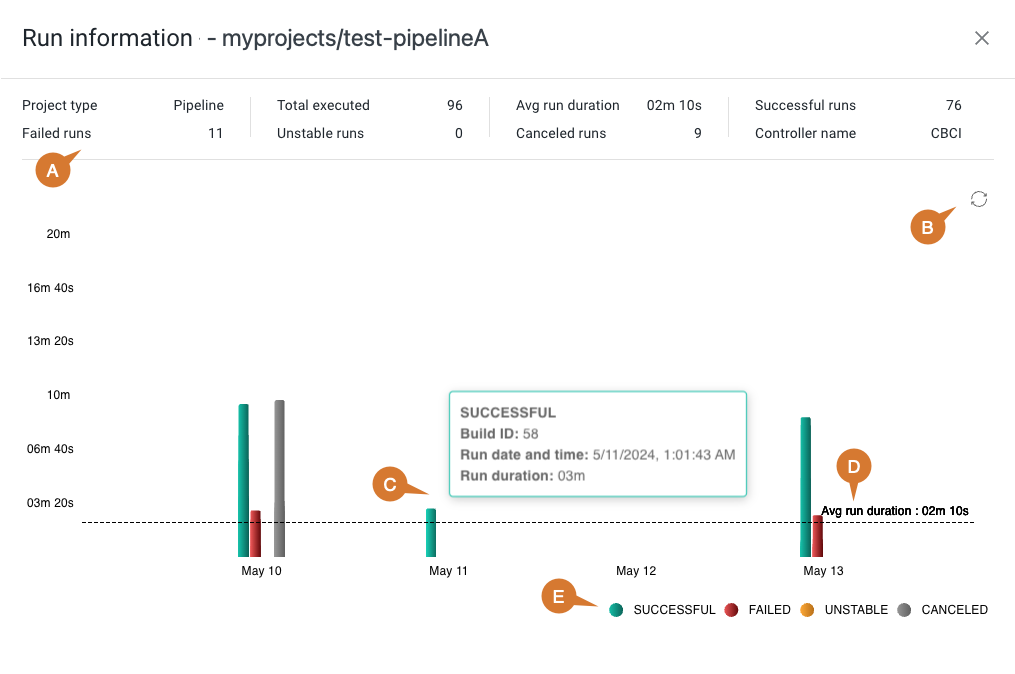The height and width of the screenshot is (674, 1015).
Task: Click the tall green May 10 bar
Action: pos(243,480)
